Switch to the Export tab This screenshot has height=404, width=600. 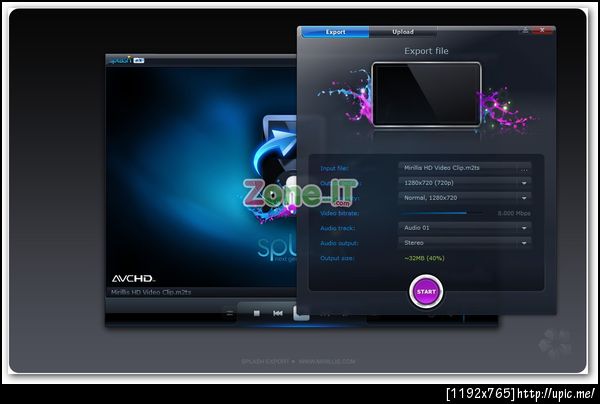pos(335,32)
